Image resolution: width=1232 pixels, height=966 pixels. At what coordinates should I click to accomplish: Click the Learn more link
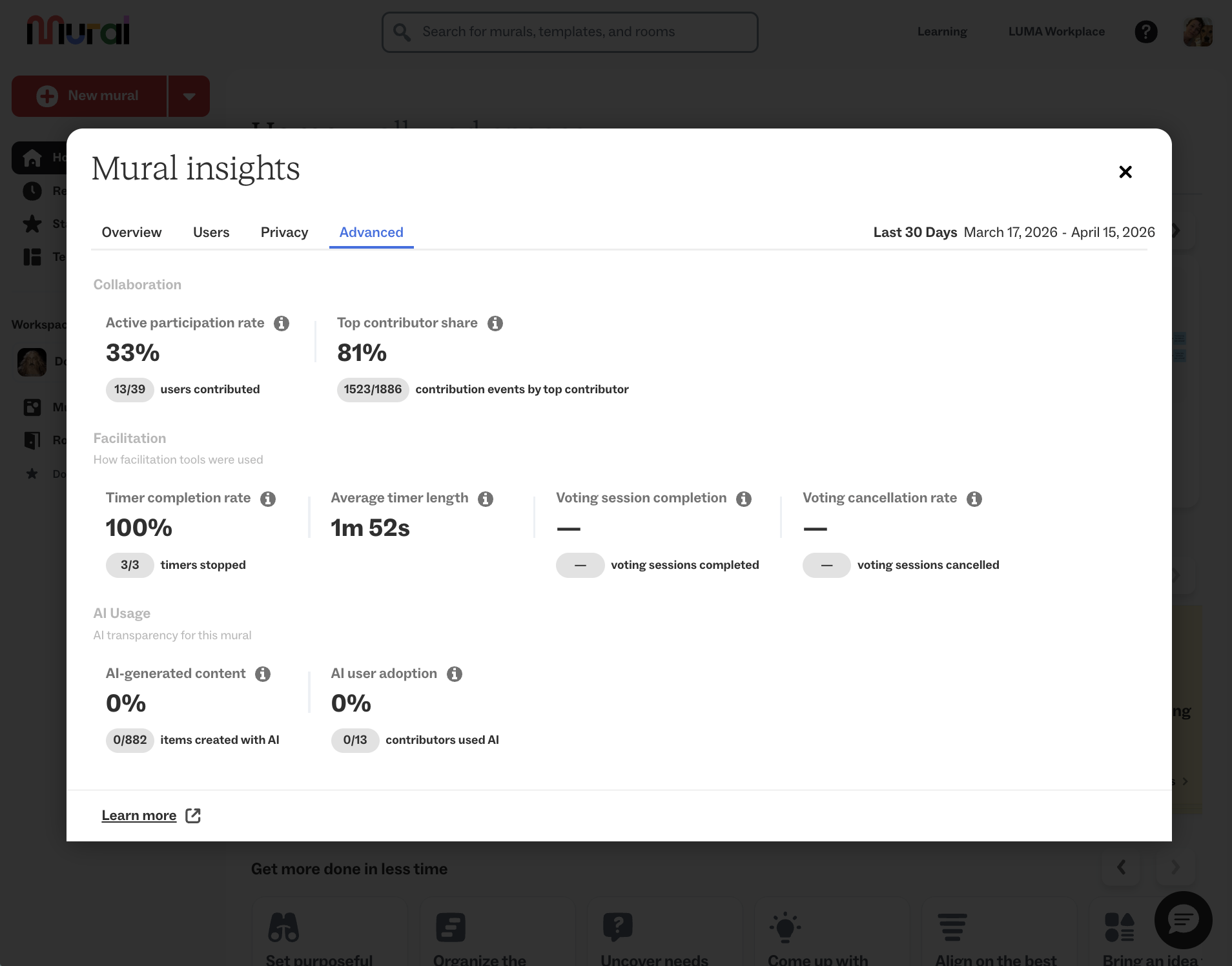139,816
